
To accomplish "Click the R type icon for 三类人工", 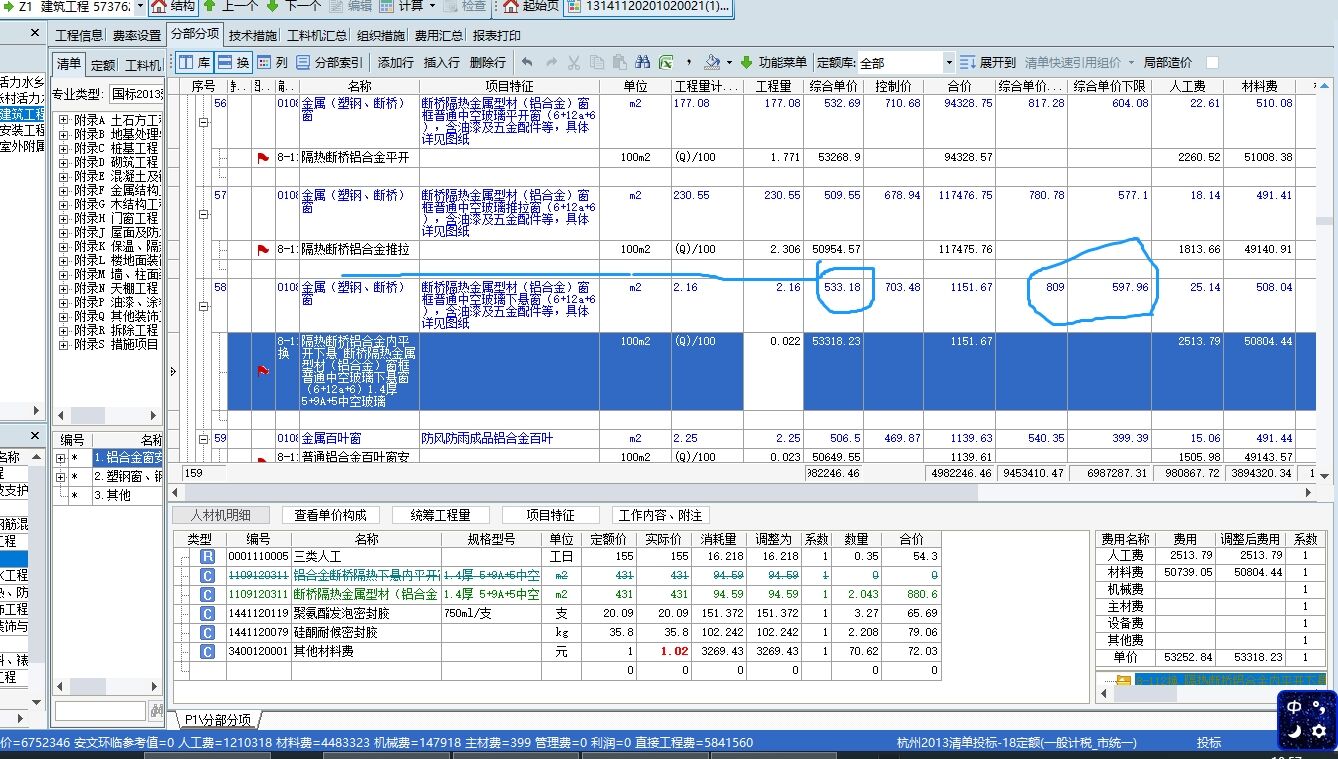I will pyautogui.click(x=207, y=556).
